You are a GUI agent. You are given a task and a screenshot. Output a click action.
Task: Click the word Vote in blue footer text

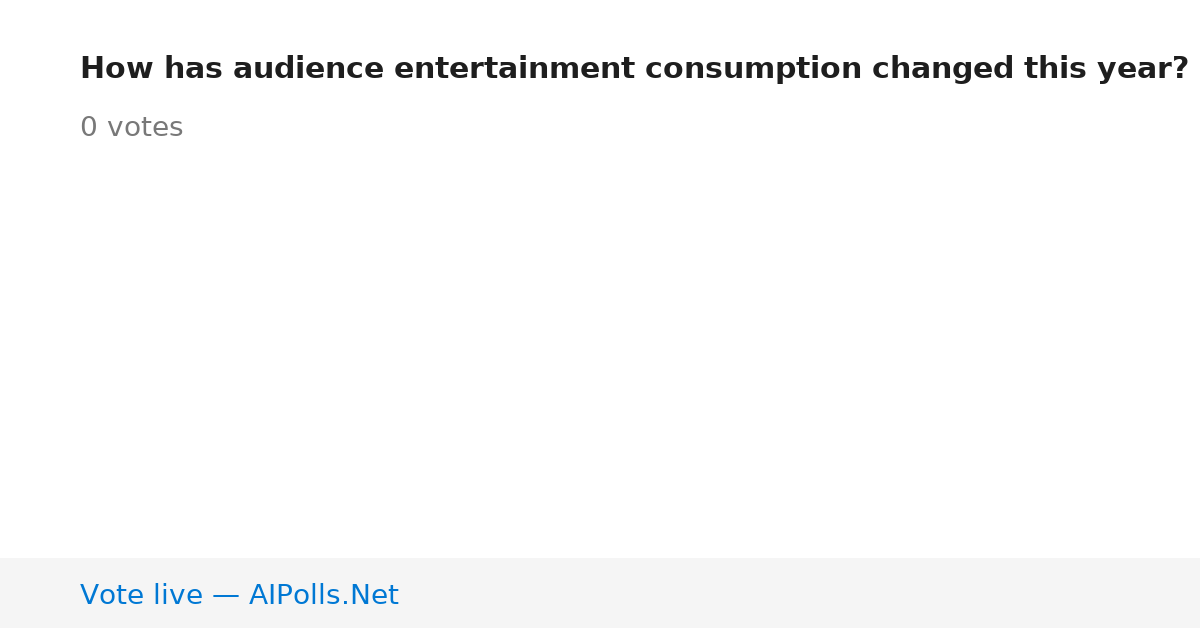tap(109, 595)
